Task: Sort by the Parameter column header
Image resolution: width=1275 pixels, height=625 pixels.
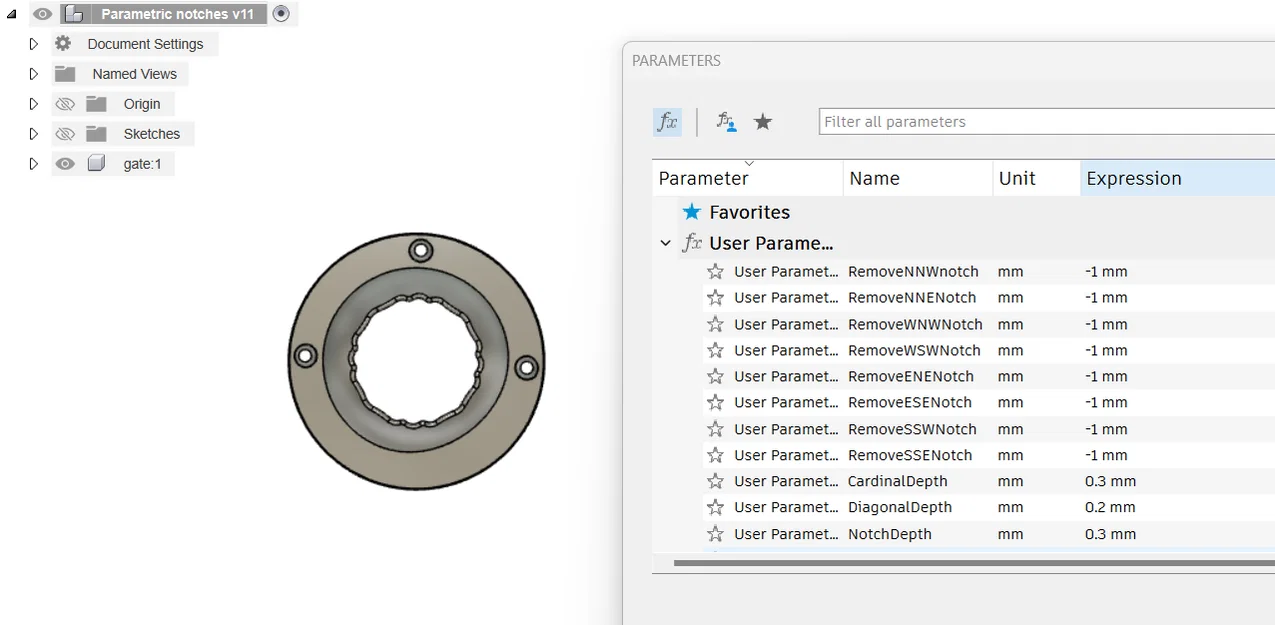Action: pos(748,178)
